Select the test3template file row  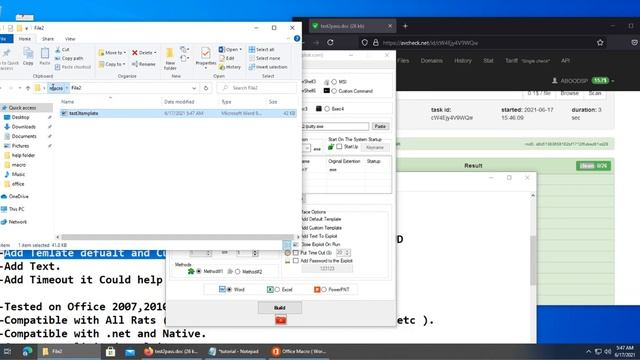click(178, 113)
